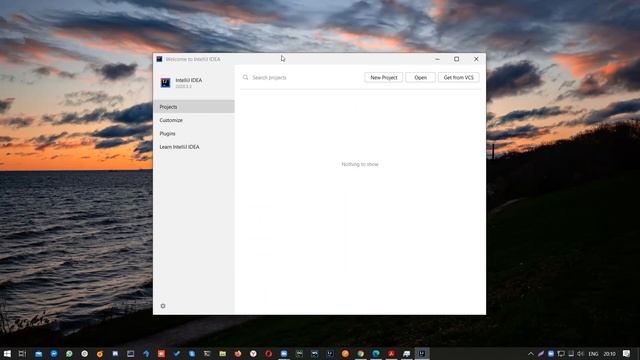Switch to the Customize tab
The width and height of the screenshot is (640, 360).
194,120
